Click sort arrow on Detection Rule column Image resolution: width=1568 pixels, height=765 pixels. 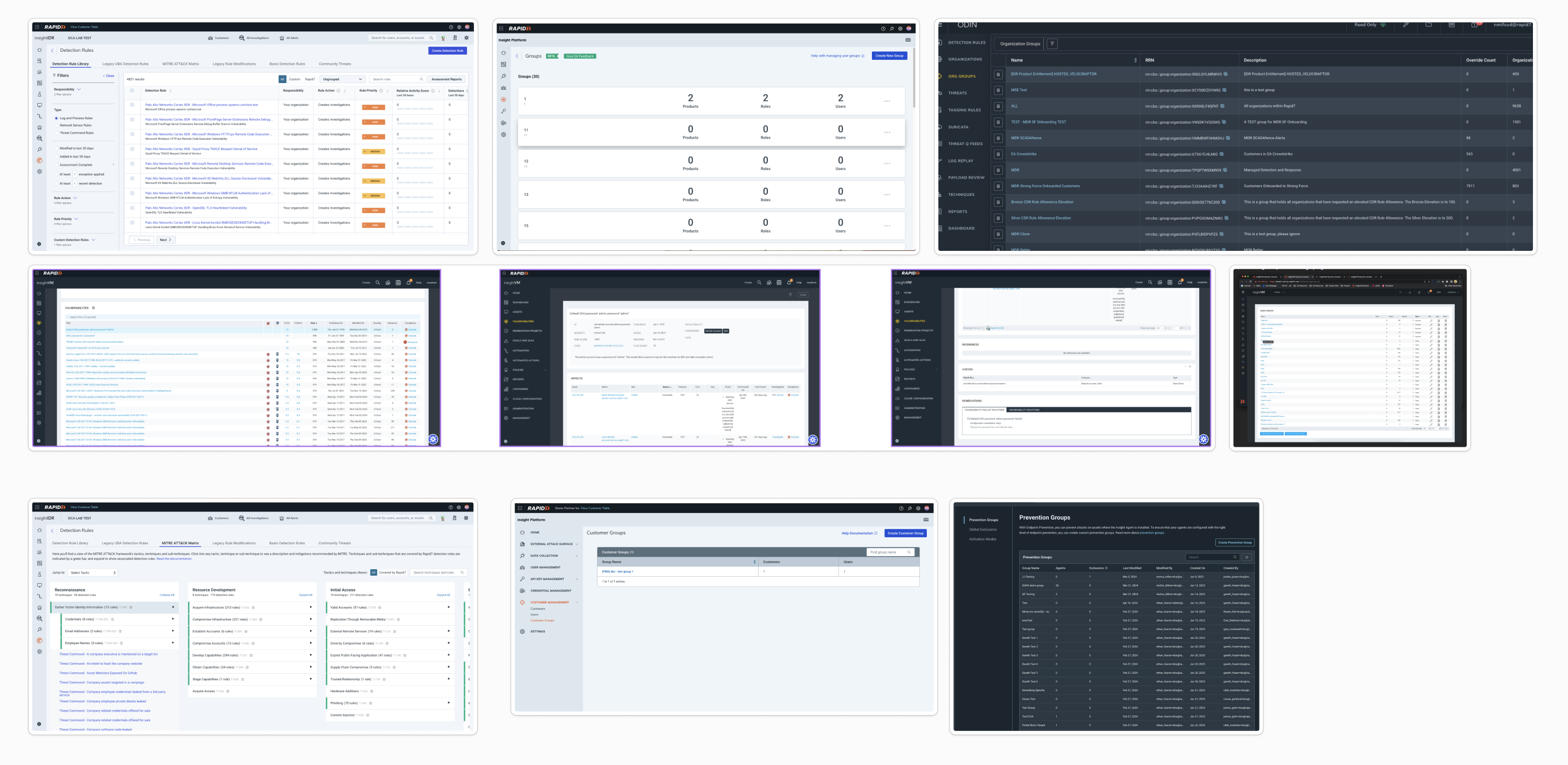point(170,91)
